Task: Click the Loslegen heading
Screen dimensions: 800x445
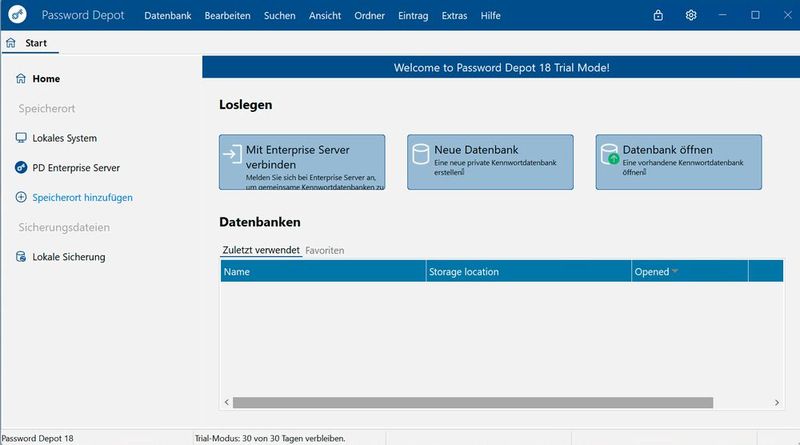Action: pos(245,105)
